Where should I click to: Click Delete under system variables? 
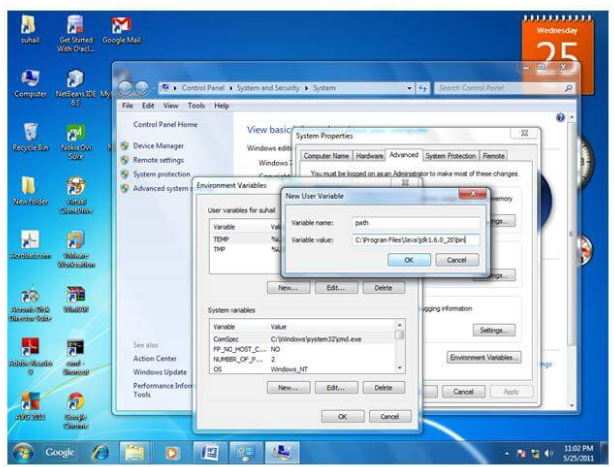pos(383,388)
